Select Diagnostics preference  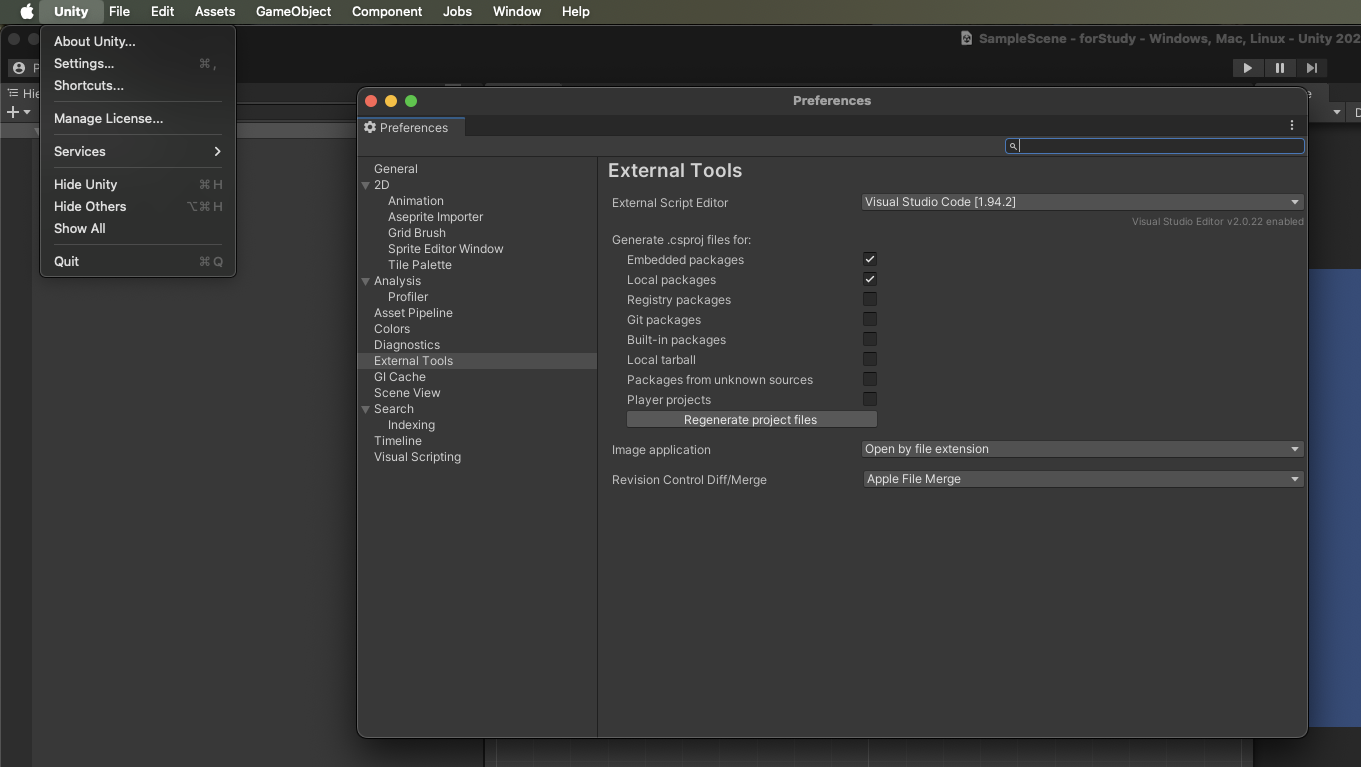407,345
